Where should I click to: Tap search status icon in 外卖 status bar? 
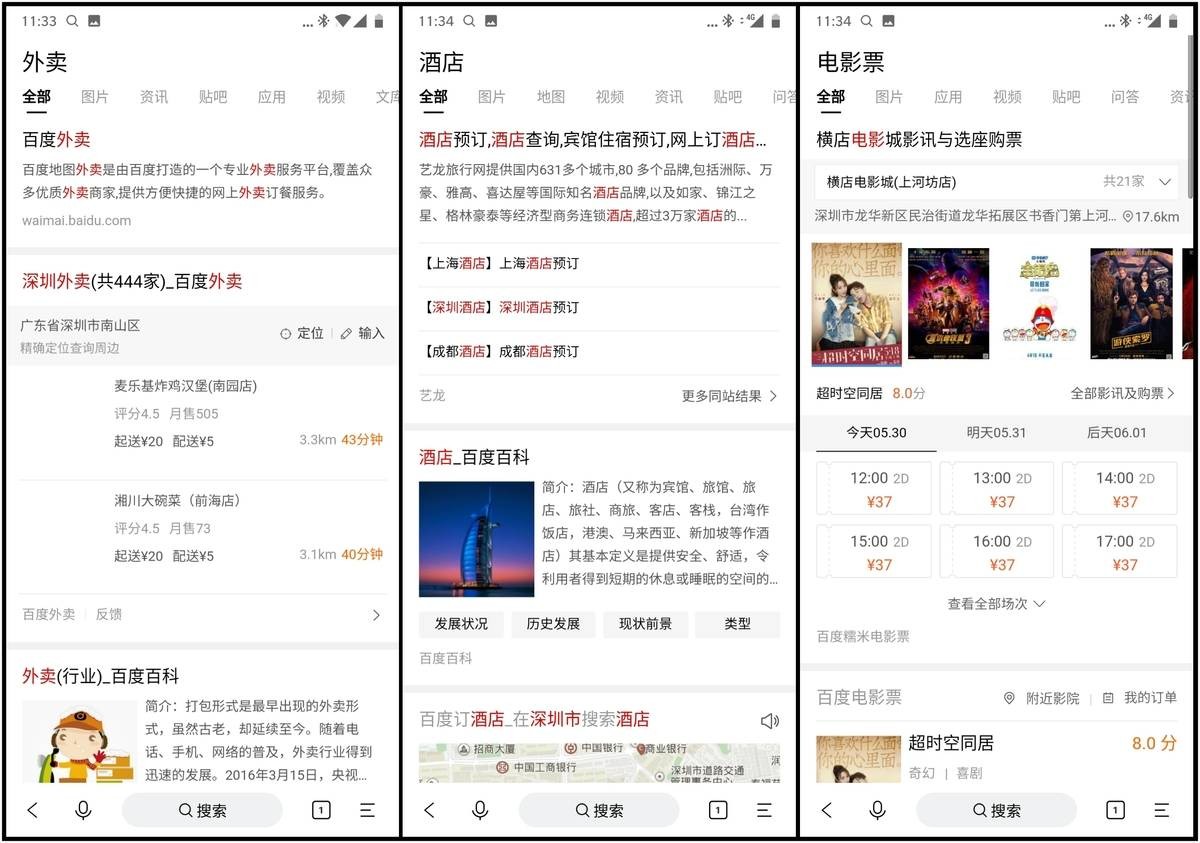(x=71, y=20)
